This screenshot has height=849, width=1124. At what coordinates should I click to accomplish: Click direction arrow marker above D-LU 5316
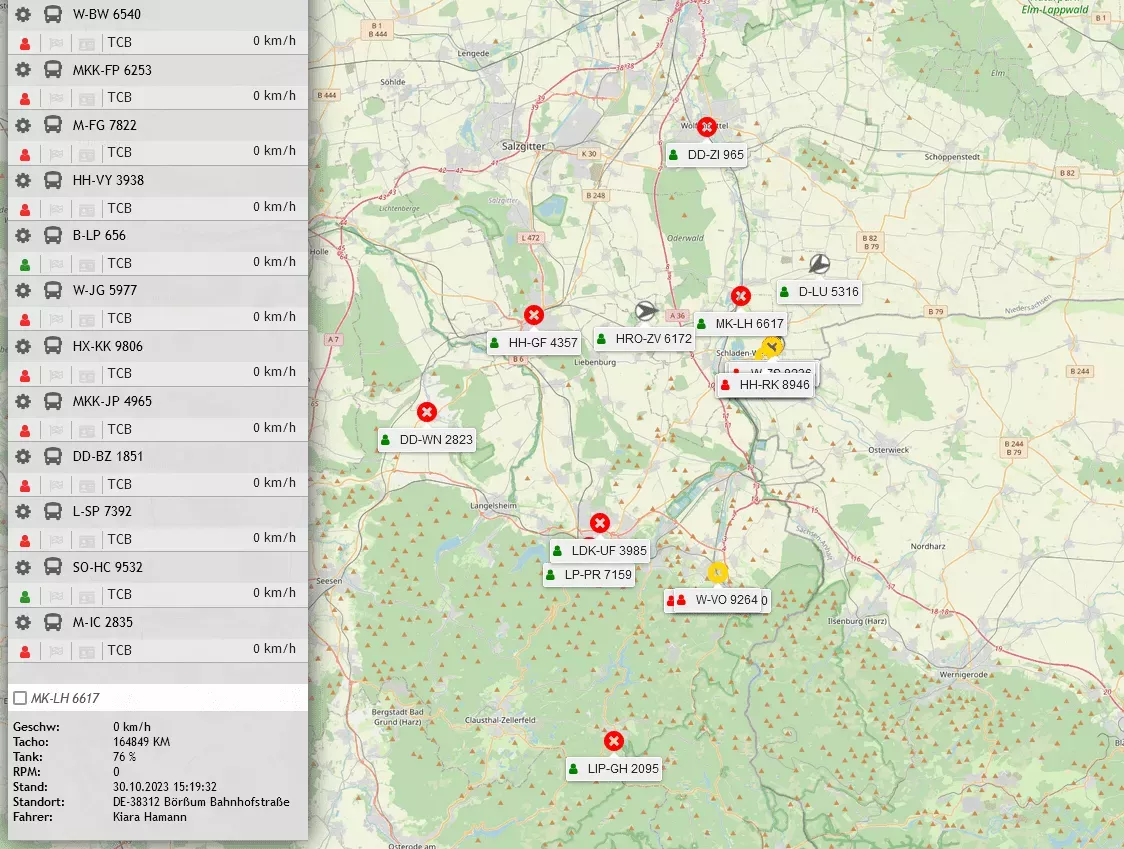pyautogui.click(x=819, y=264)
